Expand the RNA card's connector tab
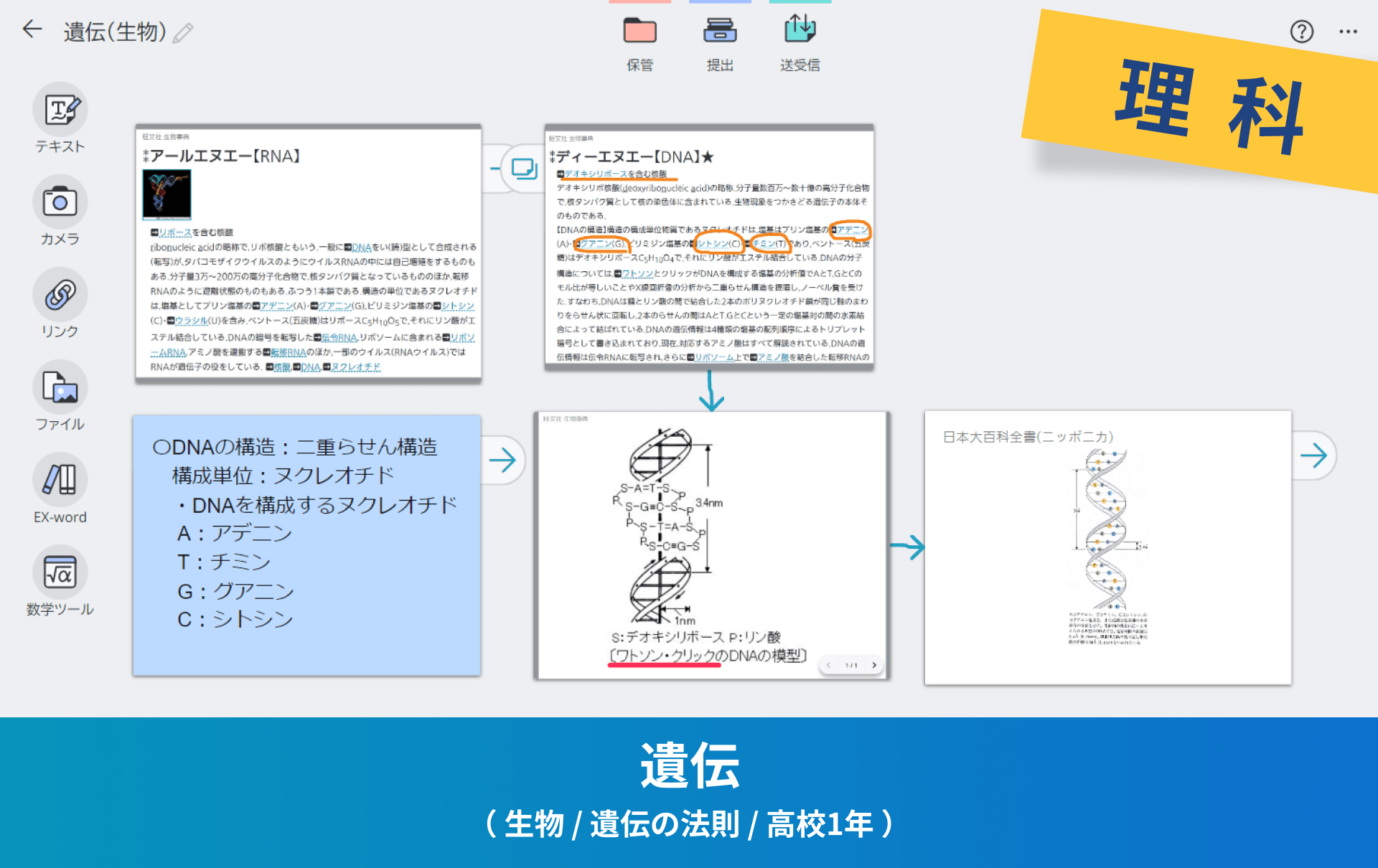The height and width of the screenshot is (868, 1378). [x=523, y=169]
